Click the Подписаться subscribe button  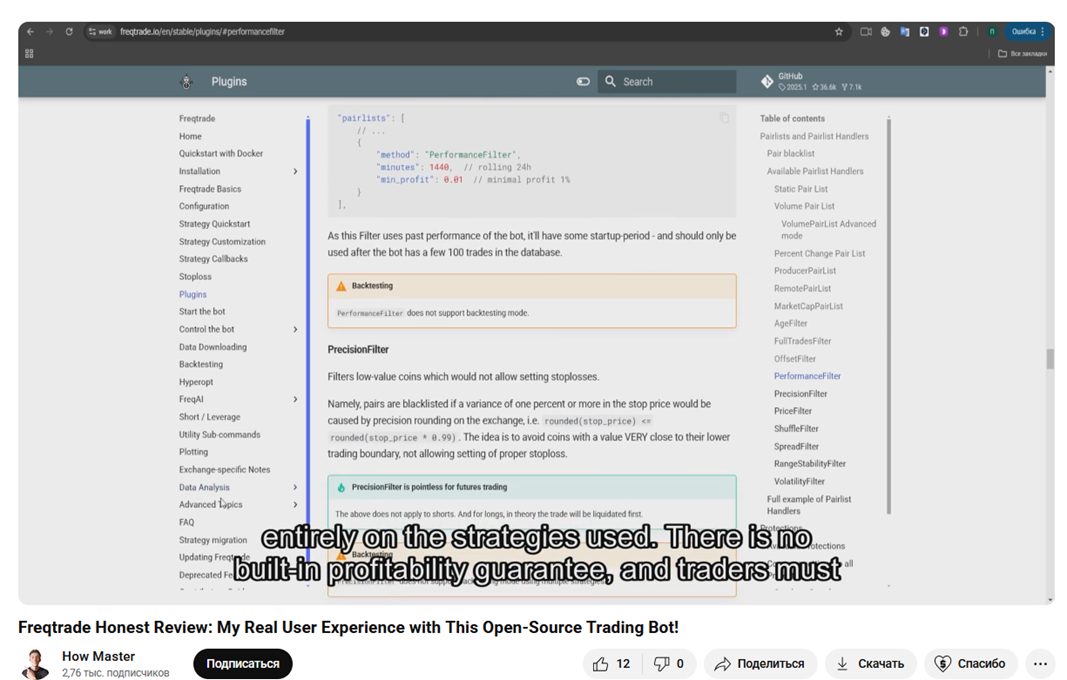click(x=243, y=664)
